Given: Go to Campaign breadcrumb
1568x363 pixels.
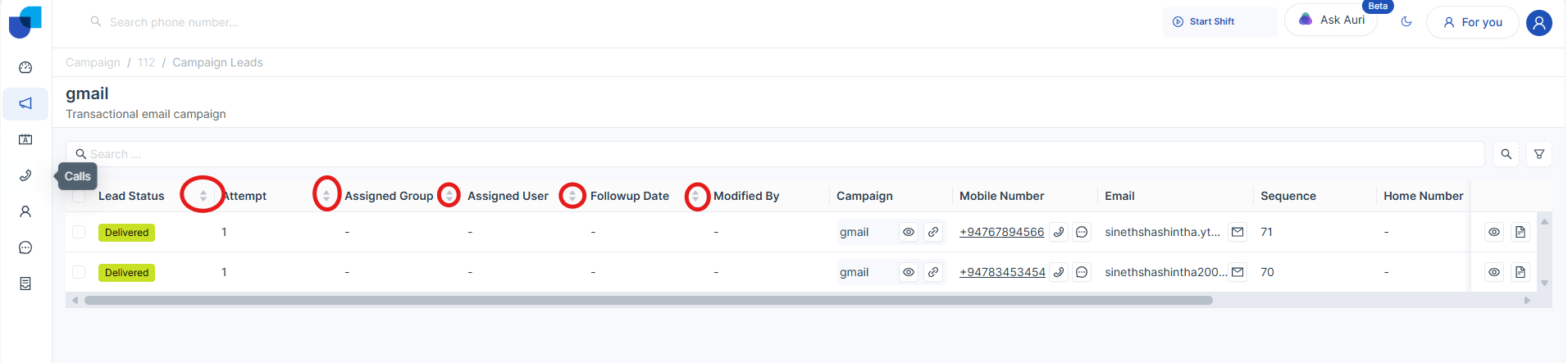Looking at the screenshot, I should pyautogui.click(x=93, y=62).
